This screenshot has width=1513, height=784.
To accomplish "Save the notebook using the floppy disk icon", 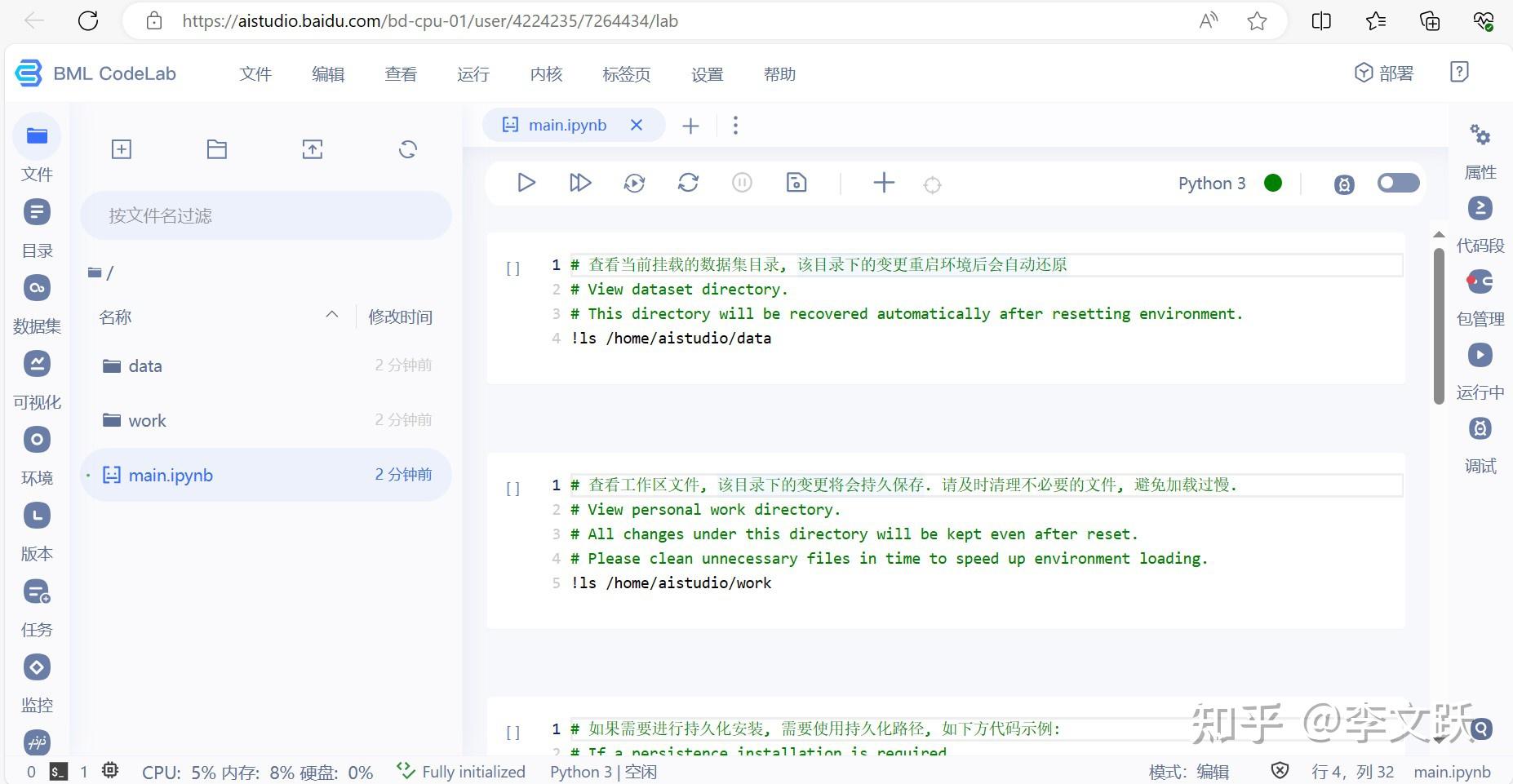I will coord(796,183).
